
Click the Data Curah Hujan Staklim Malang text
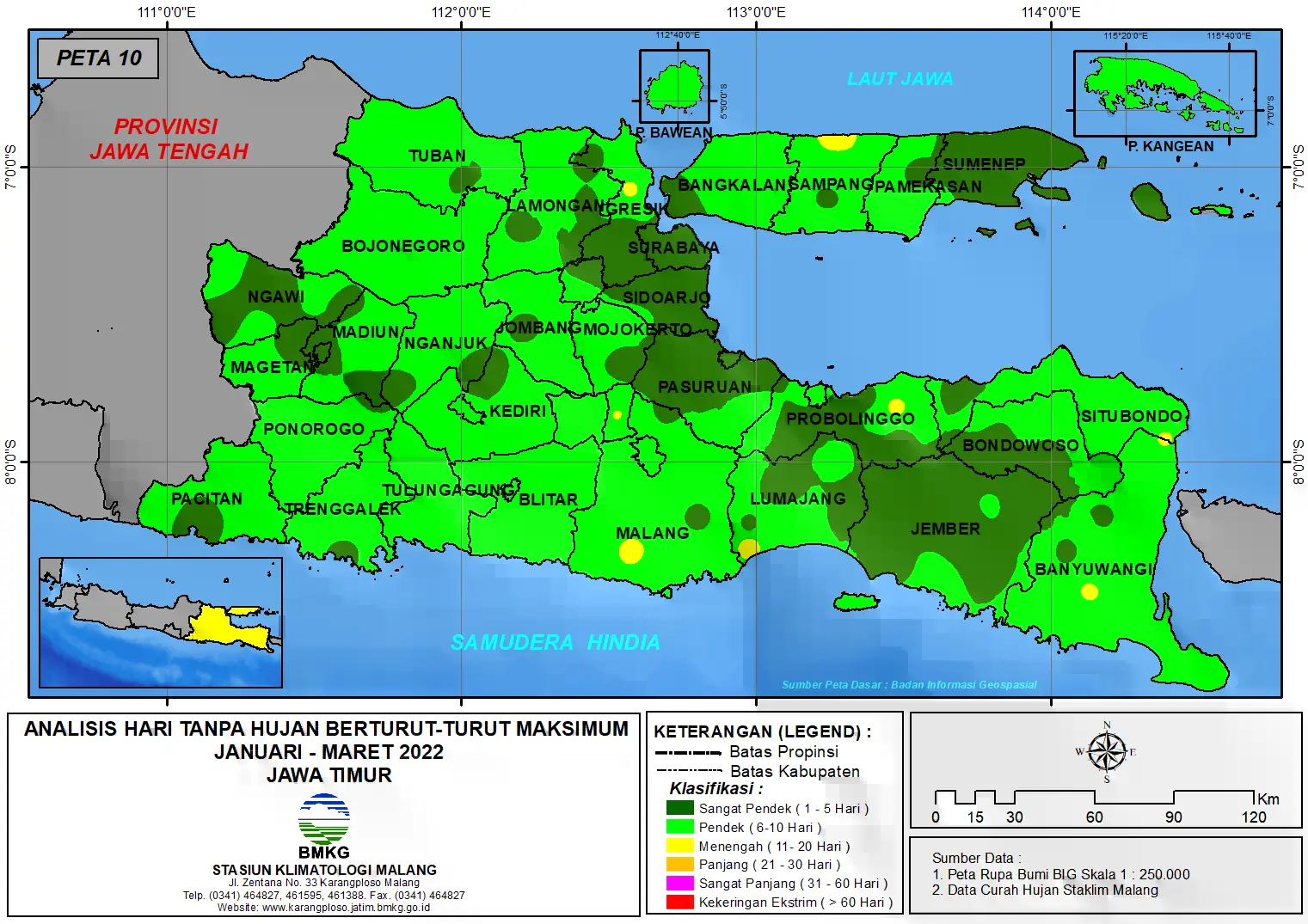point(1045,890)
